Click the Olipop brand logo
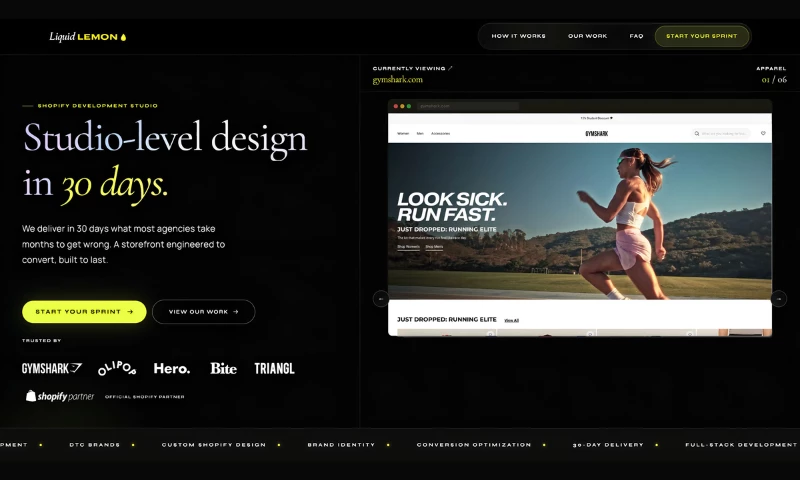 117,368
